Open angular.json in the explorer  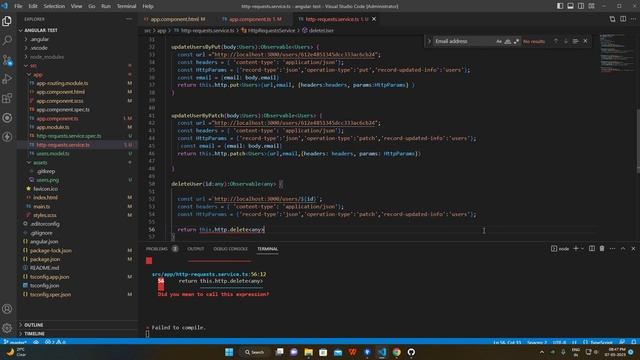[44, 242]
